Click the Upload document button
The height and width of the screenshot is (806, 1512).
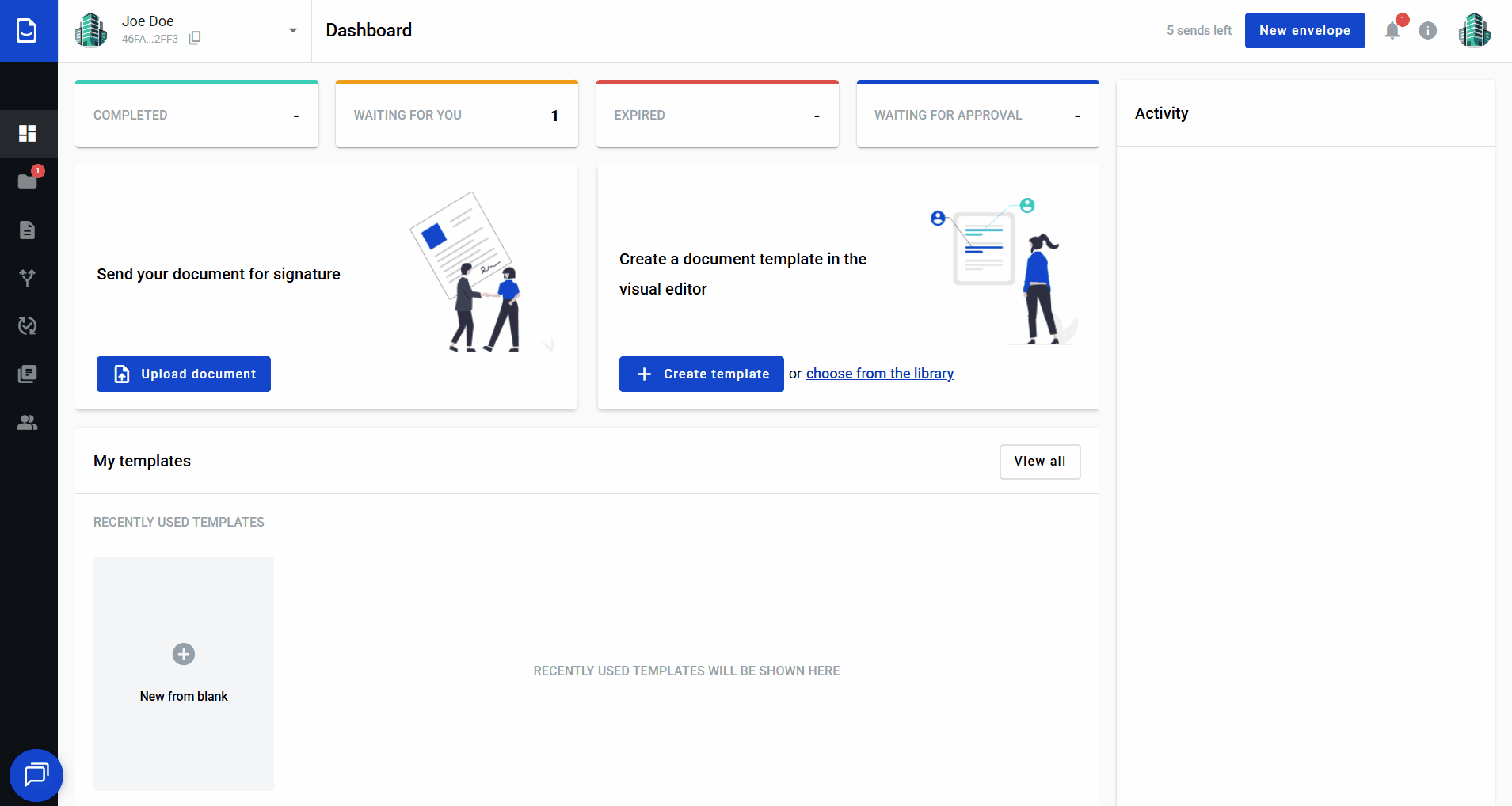pyautogui.click(x=184, y=374)
